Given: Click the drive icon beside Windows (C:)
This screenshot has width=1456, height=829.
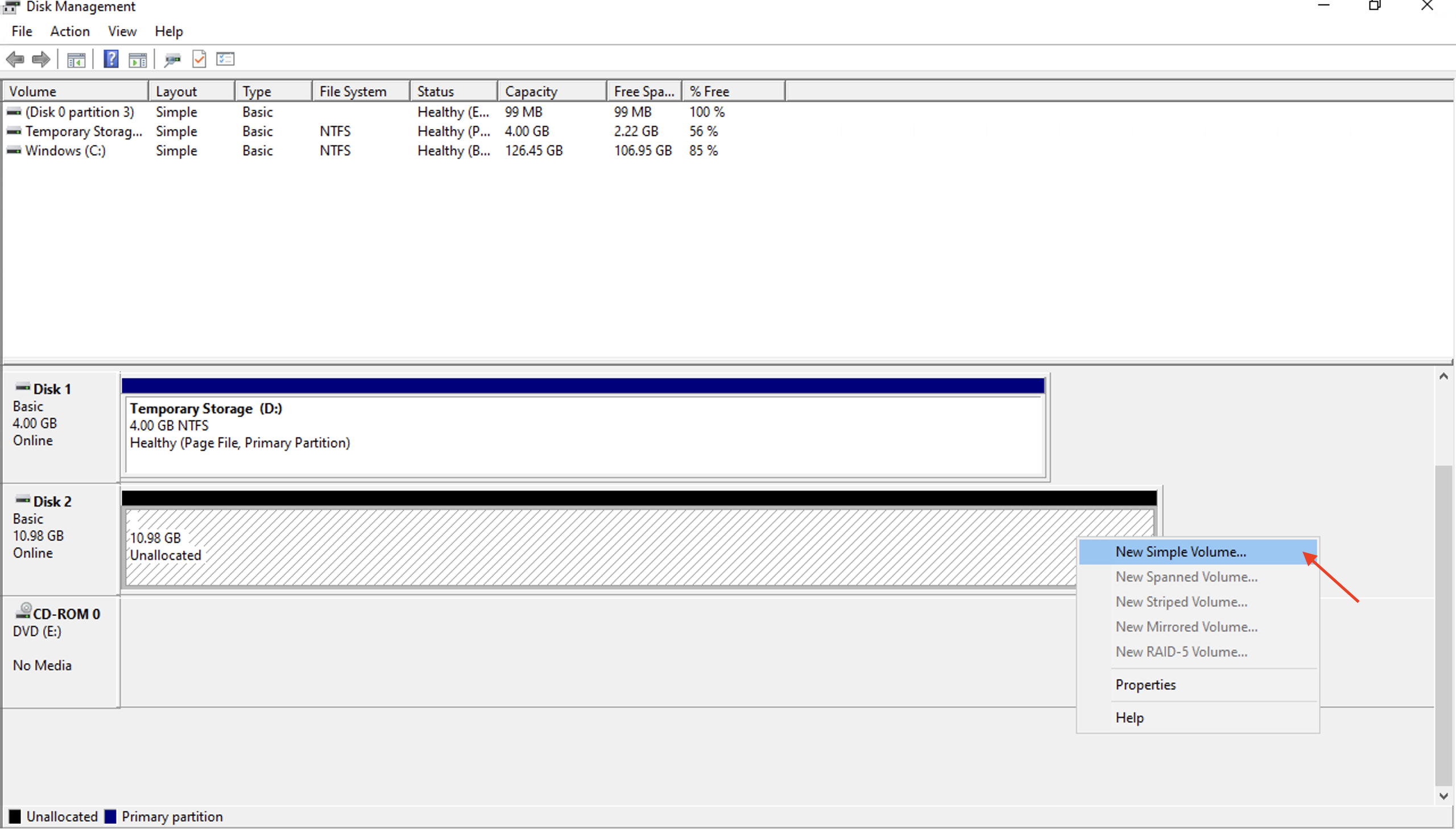Looking at the screenshot, I should (x=14, y=151).
